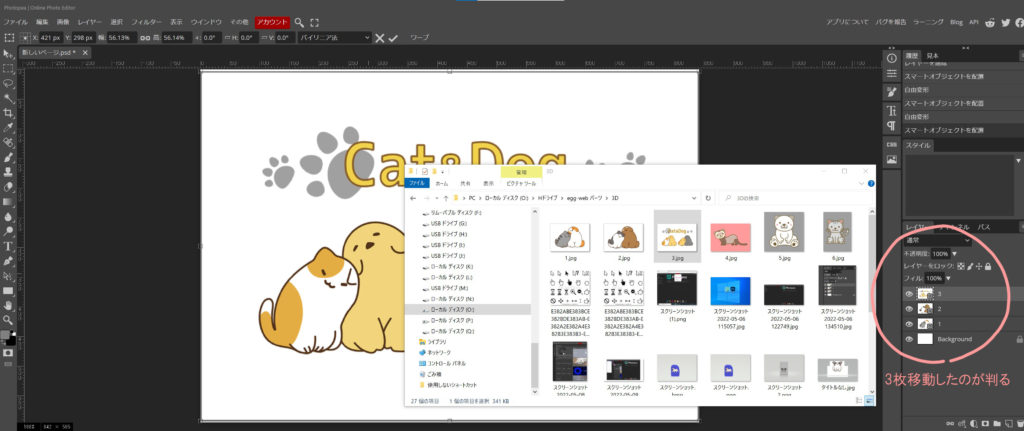This screenshot has height=431, width=1024.
Task: Toggle visibility of layer 2
Action: [x=909, y=309]
